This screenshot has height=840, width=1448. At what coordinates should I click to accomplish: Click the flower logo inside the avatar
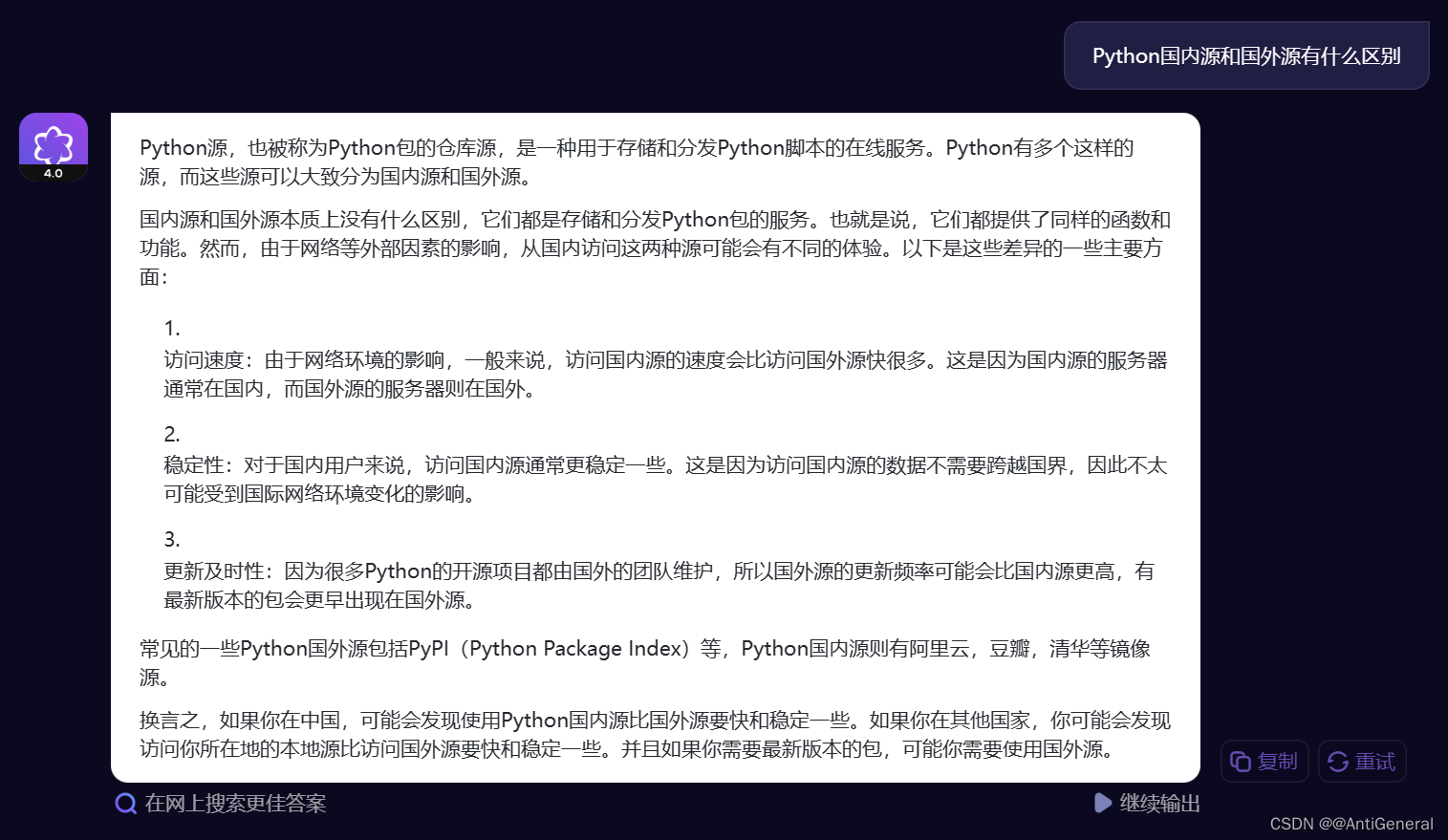(53, 140)
